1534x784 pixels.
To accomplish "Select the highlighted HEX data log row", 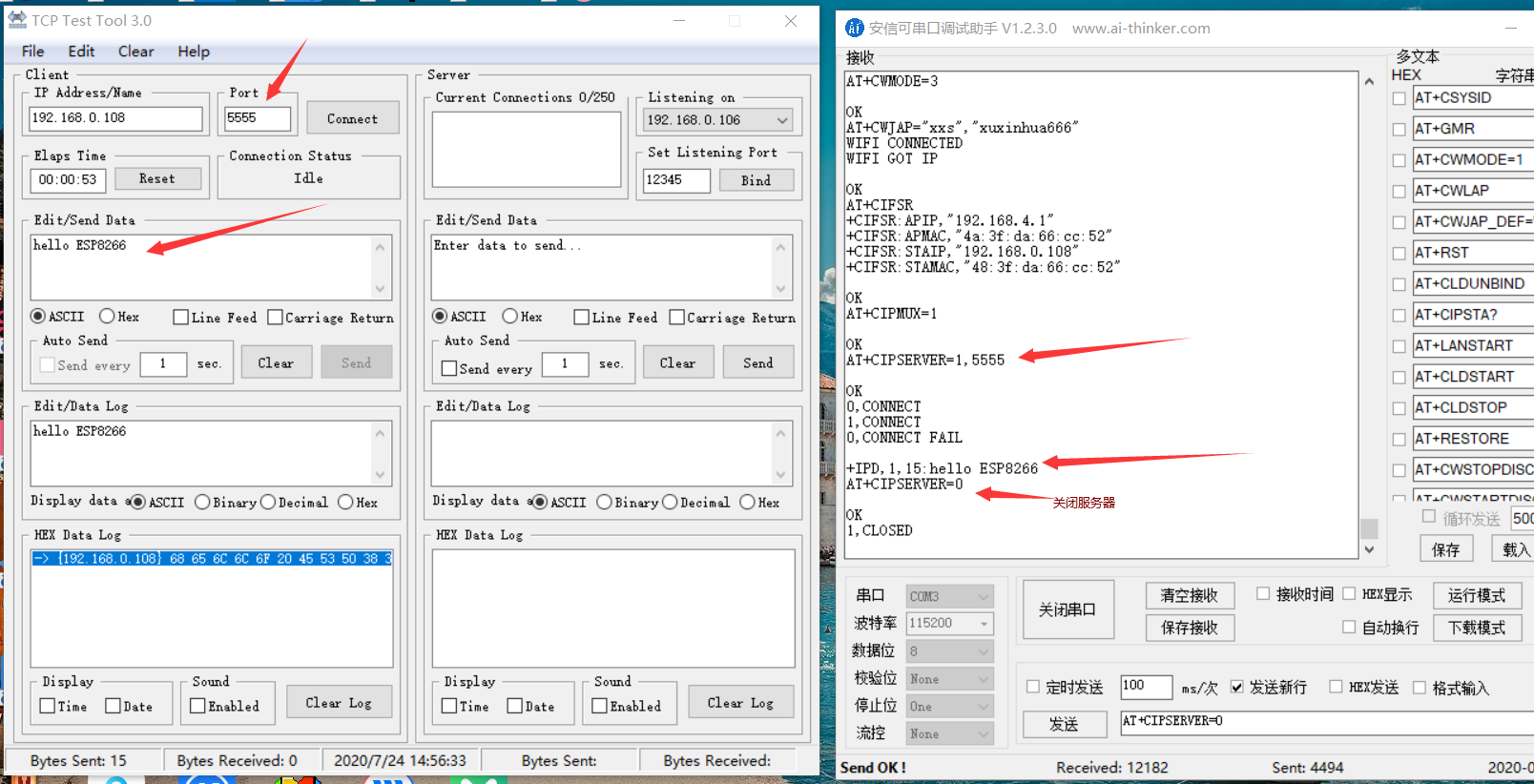I will coord(212,559).
